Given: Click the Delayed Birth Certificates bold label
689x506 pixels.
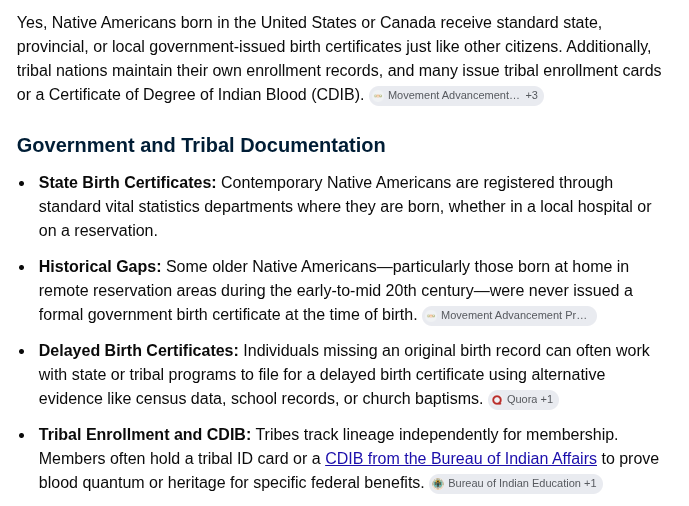Looking at the screenshot, I should click(x=138, y=351).
